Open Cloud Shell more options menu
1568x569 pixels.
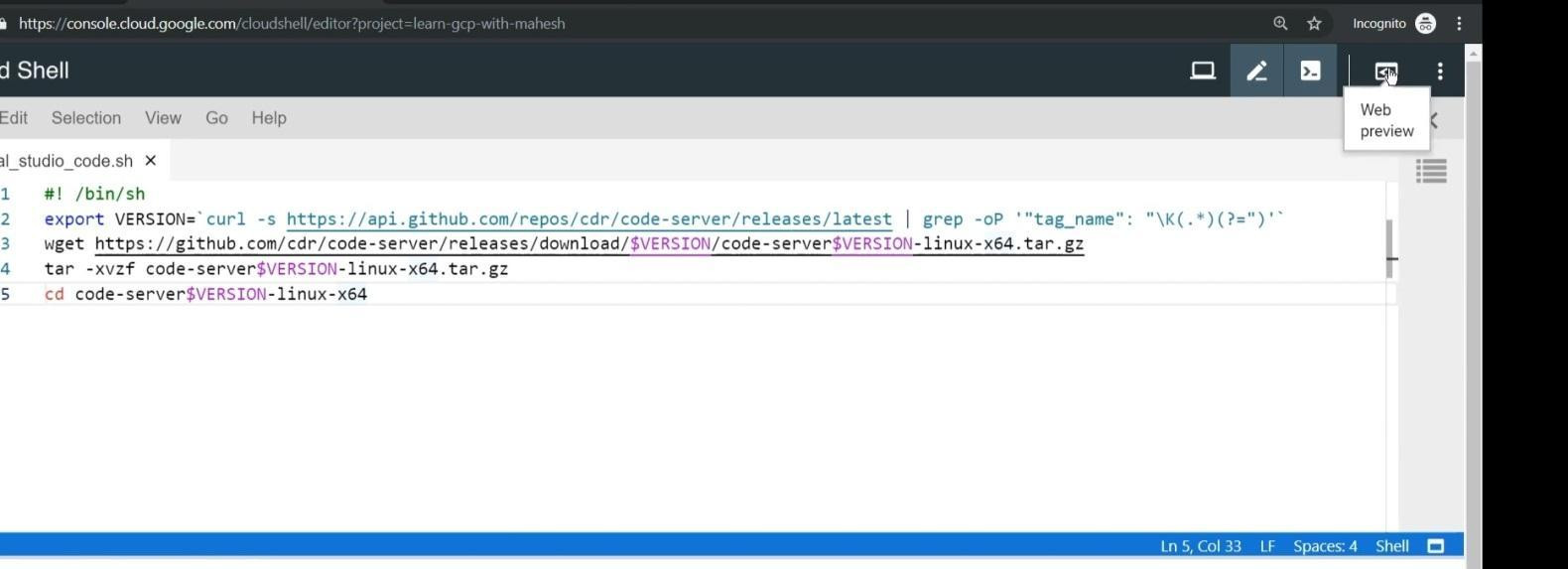coord(1440,71)
